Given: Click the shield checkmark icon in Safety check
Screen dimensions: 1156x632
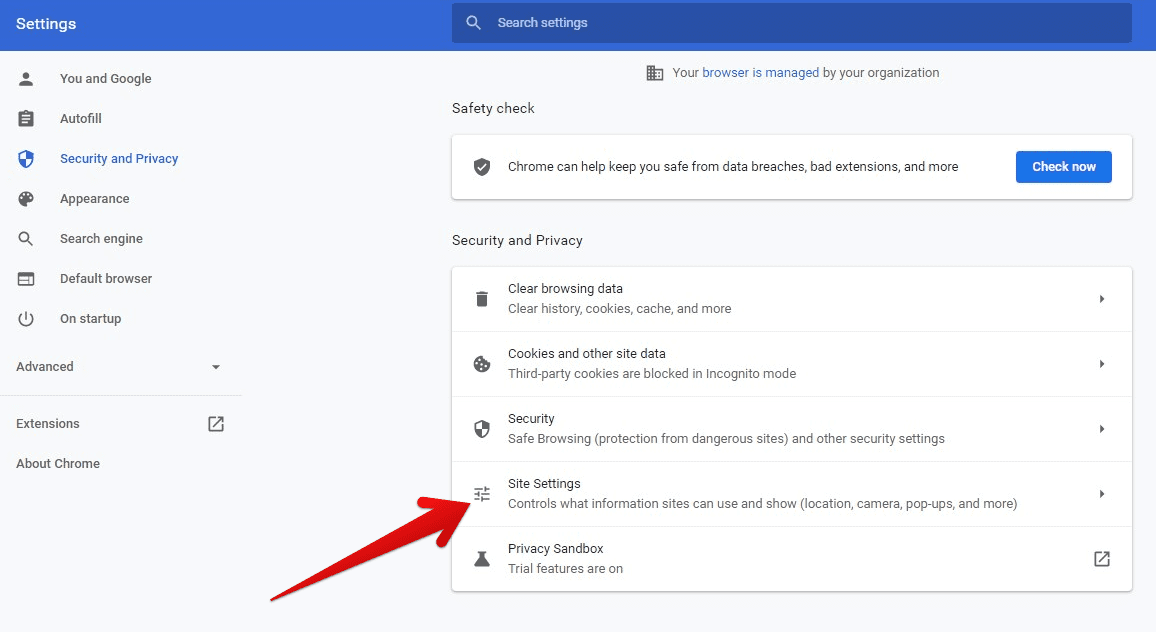Looking at the screenshot, I should tap(481, 167).
